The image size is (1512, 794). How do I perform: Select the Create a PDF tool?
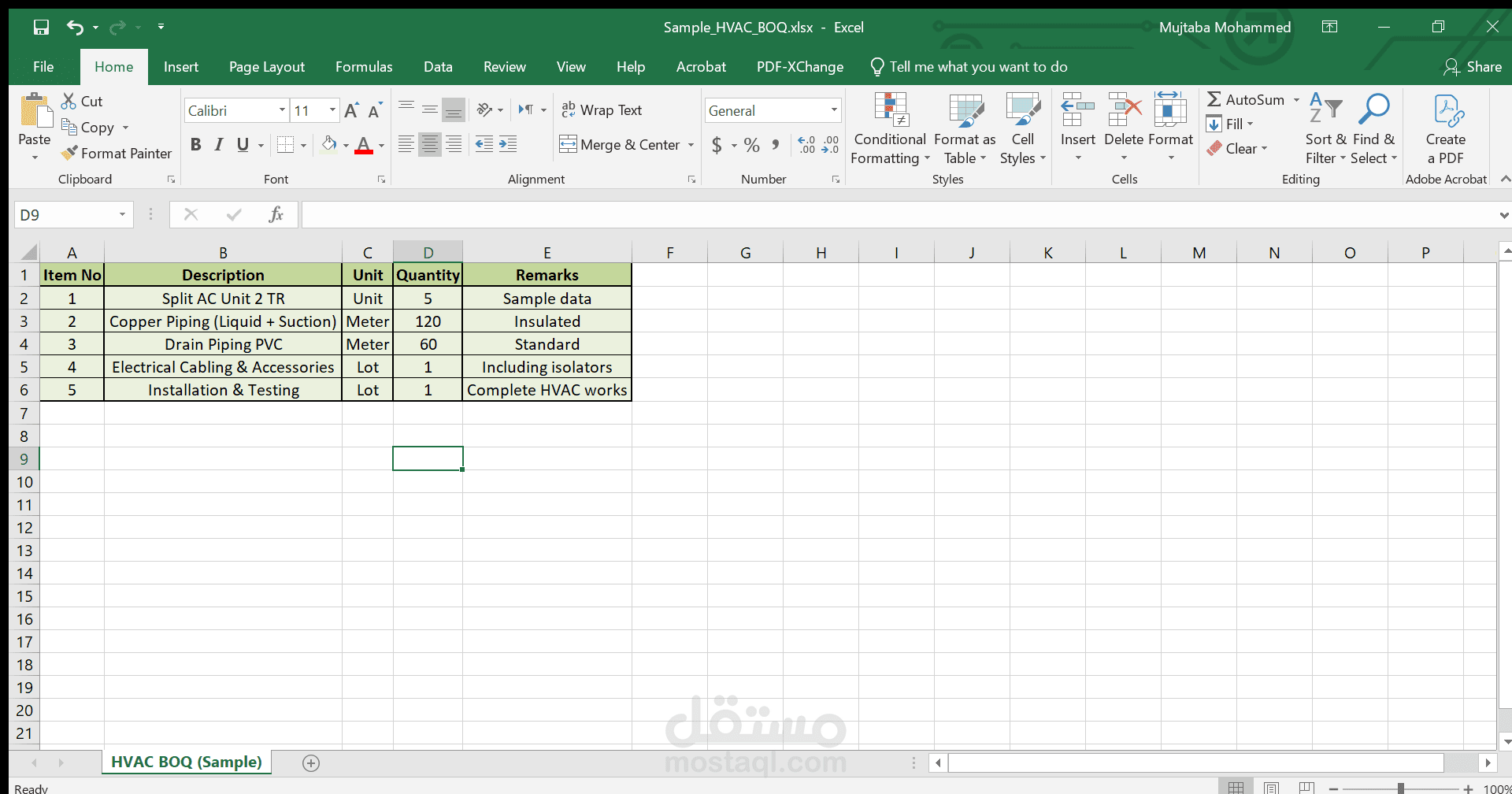[x=1446, y=128]
